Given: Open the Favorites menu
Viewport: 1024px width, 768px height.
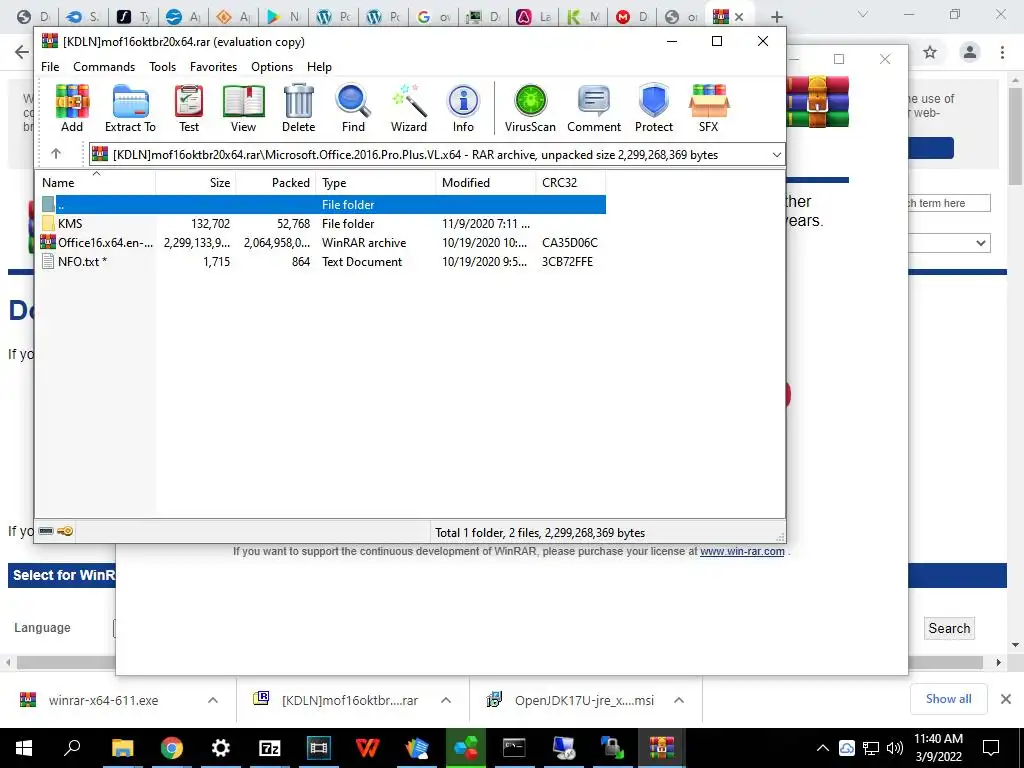Looking at the screenshot, I should pos(213,67).
